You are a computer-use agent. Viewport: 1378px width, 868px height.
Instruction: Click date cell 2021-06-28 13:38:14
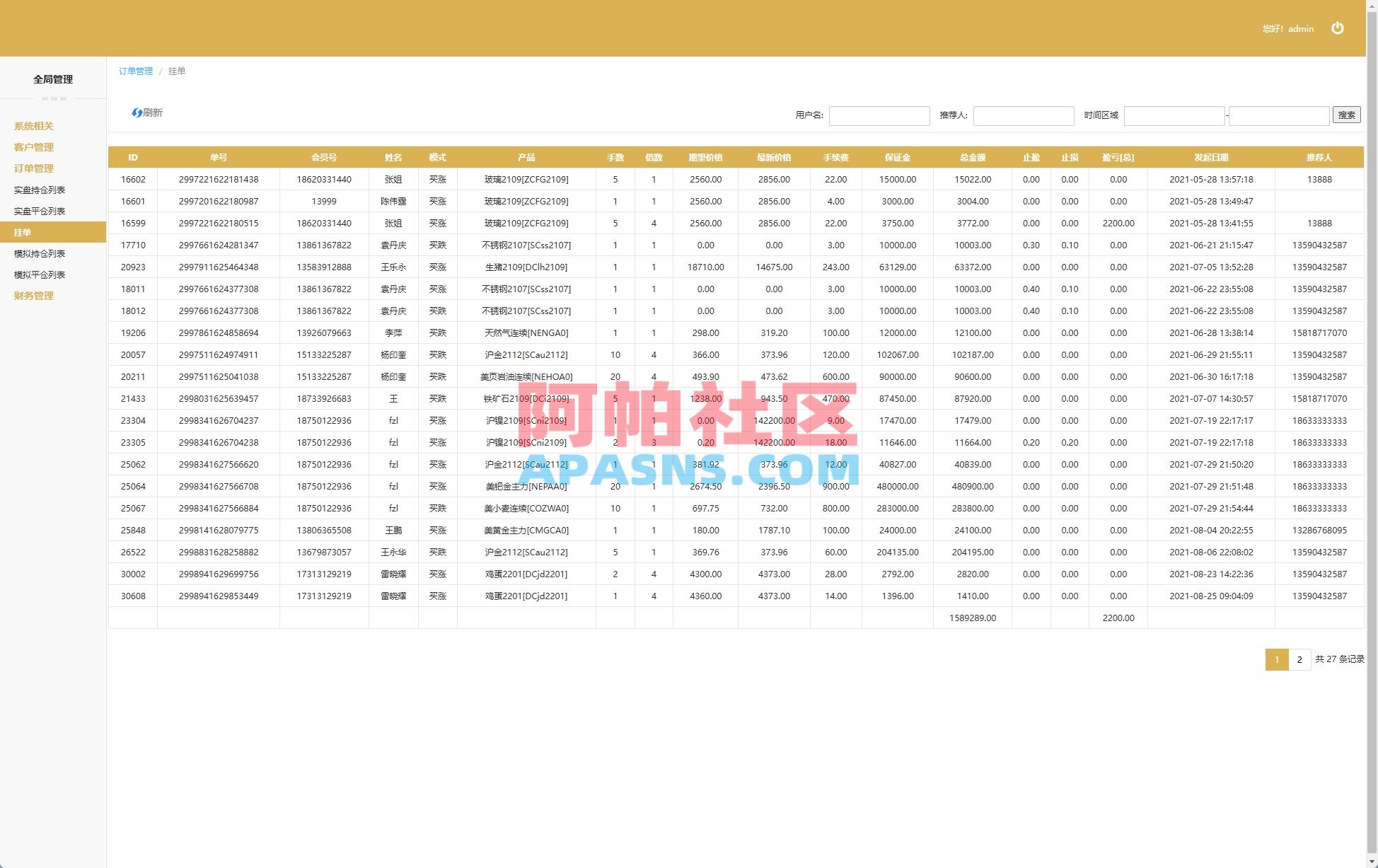1211,333
